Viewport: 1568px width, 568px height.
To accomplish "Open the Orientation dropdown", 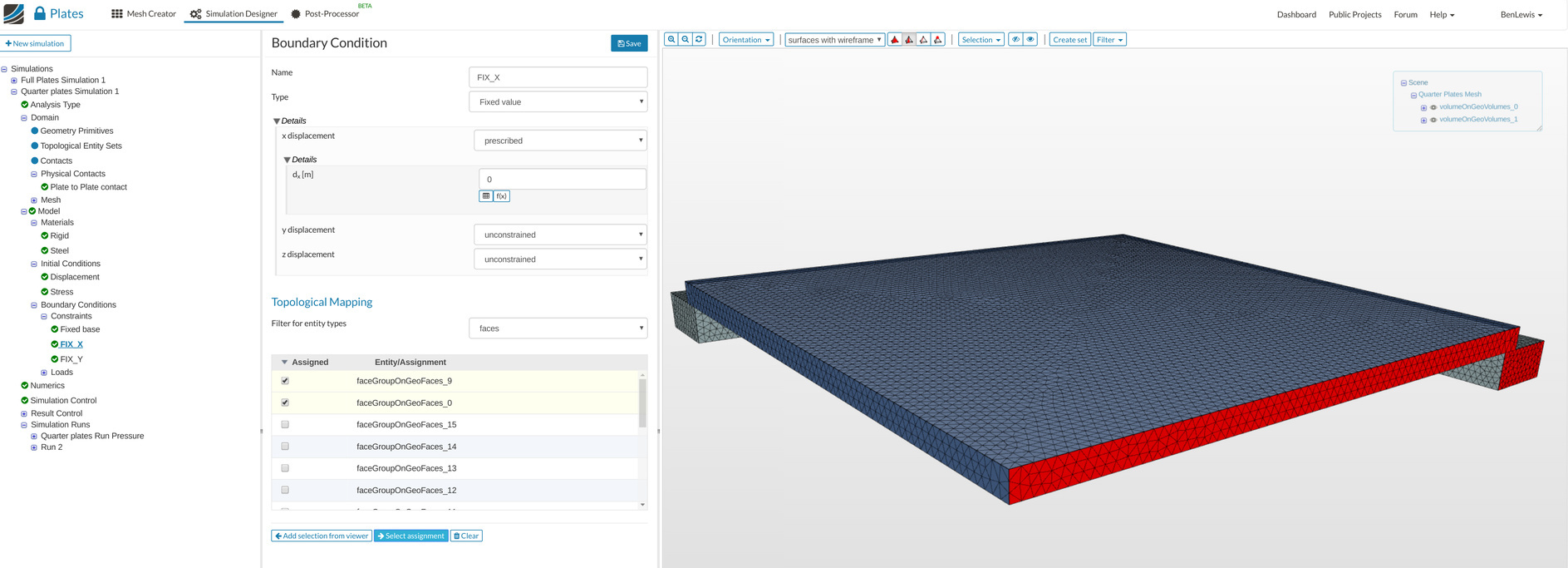I will point(746,39).
